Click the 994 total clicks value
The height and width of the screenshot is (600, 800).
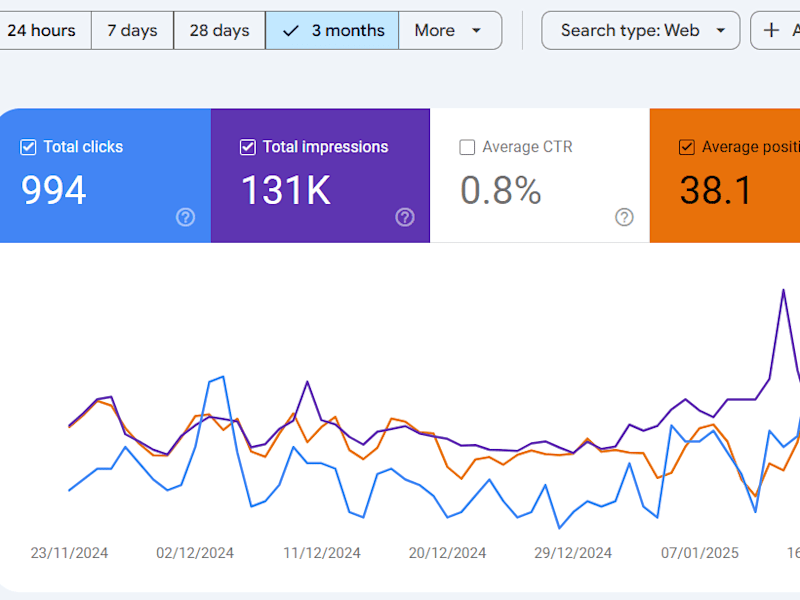[x=54, y=190]
